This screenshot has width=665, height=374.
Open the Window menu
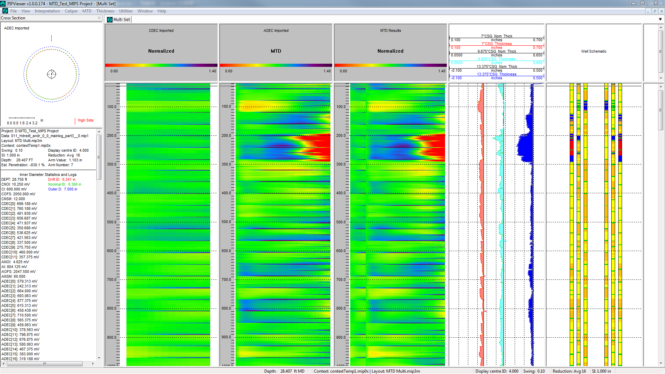pos(145,11)
